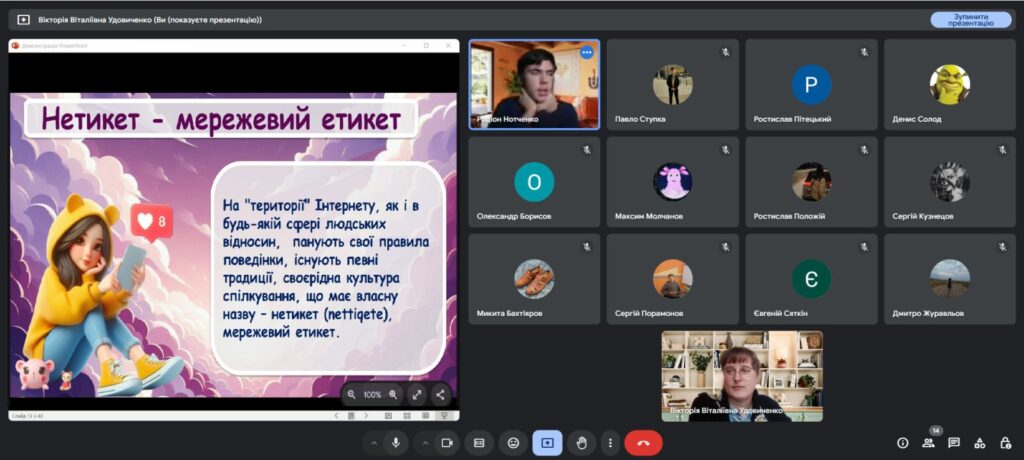The height and width of the screenshot is (460, 1024).
Task: Expand the presentation to full screen
Action: [417, 394]
